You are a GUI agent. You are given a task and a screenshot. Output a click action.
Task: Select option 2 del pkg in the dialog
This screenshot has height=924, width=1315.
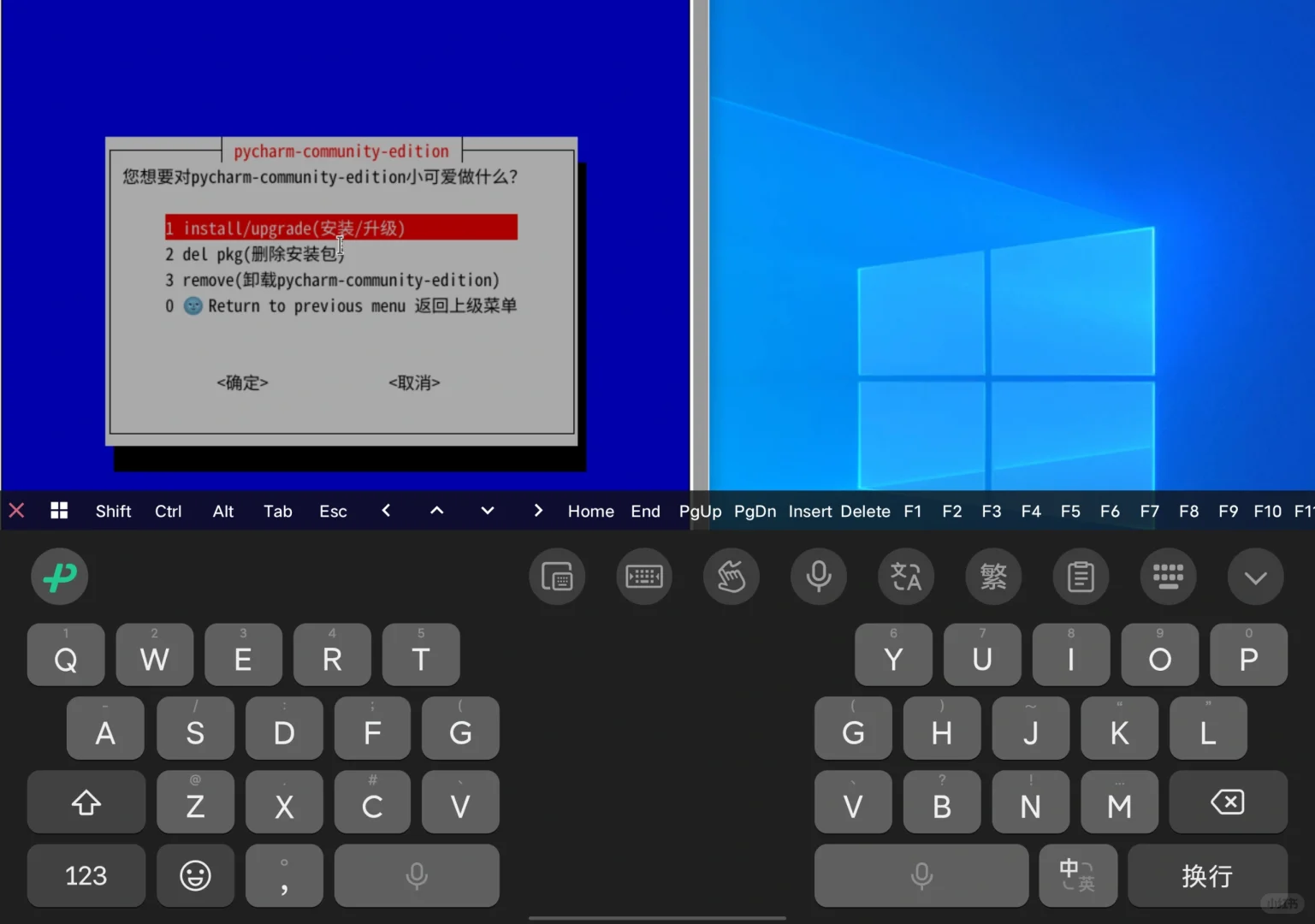click(255, 253)
